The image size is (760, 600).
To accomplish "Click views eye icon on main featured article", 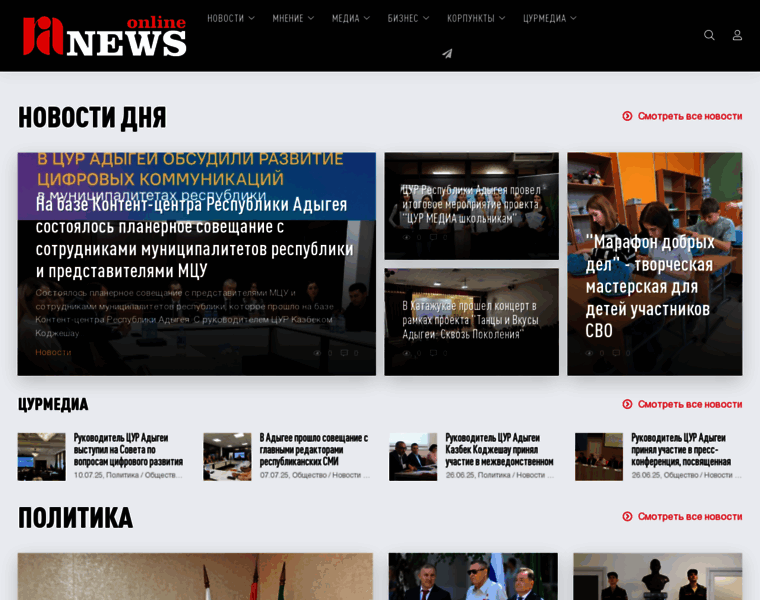I will (x=318, y=352).
